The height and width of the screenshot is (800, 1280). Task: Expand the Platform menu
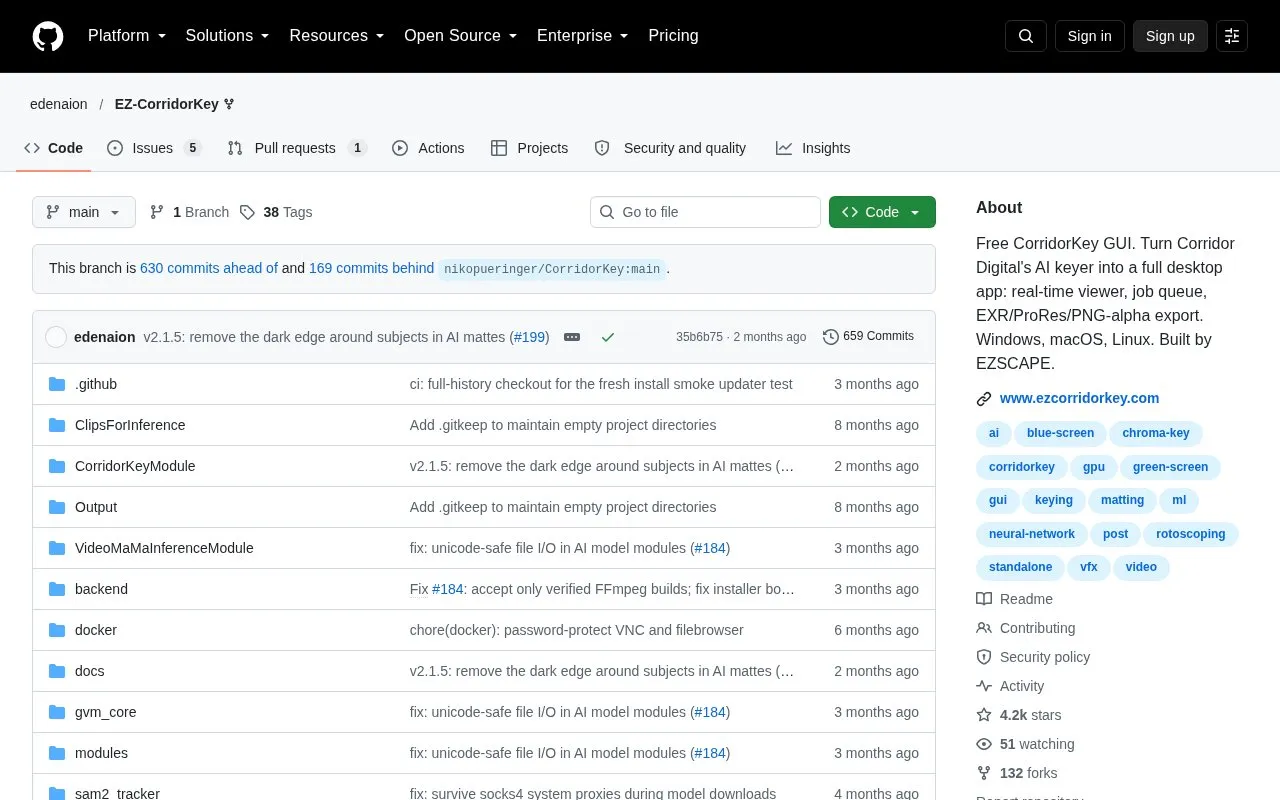[x=127, y=36]
